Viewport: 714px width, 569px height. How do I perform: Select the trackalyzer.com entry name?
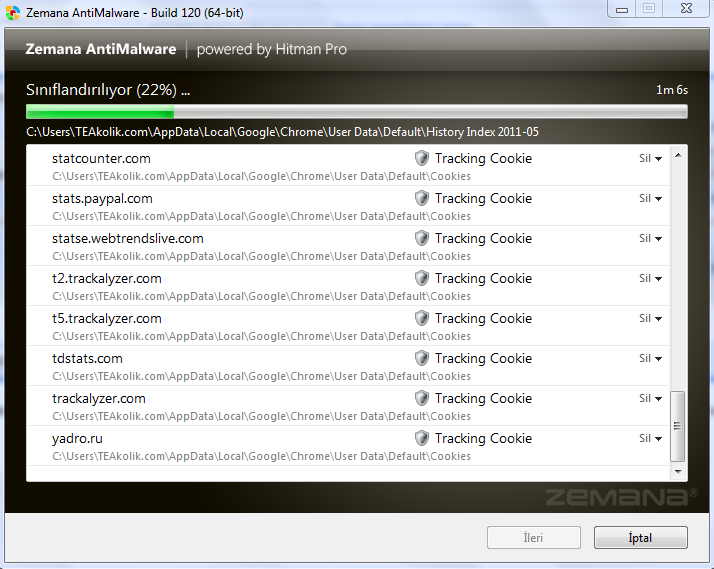tap(99, 399)
